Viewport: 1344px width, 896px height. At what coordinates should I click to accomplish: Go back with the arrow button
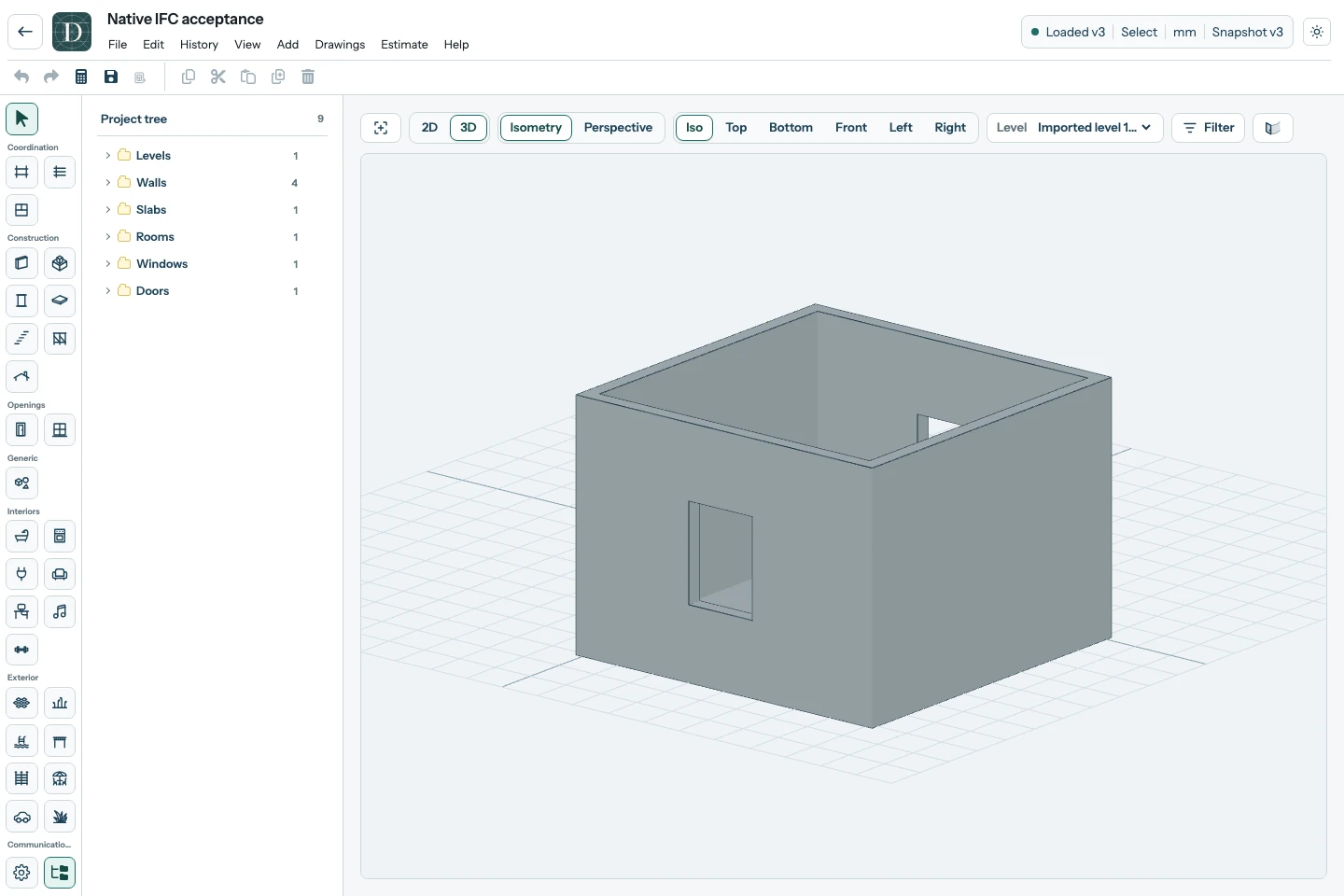(25, 32)
